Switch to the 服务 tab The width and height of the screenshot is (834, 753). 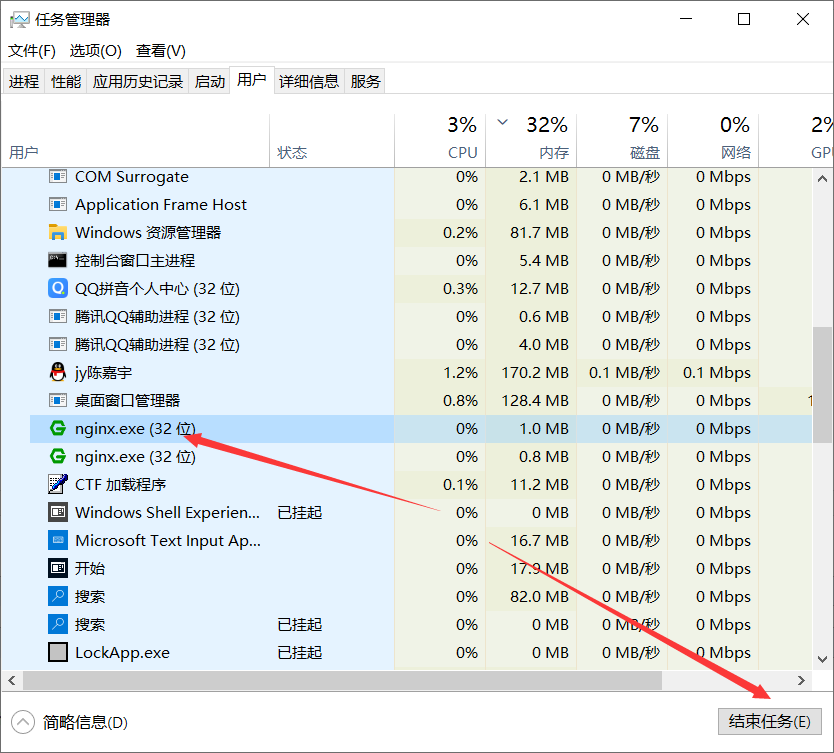(365, 81)
